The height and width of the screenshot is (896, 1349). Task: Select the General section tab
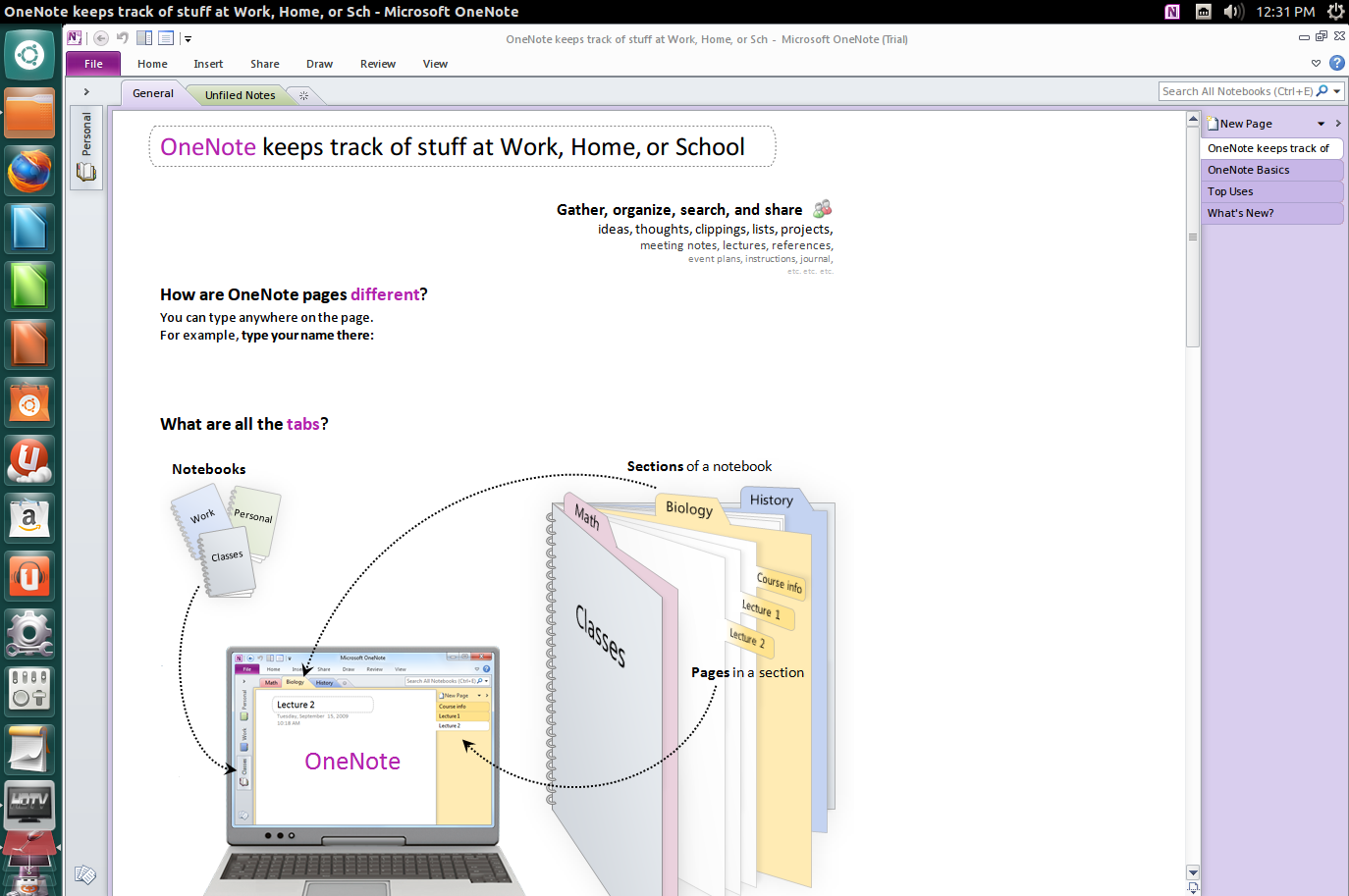tap(153, 93)
